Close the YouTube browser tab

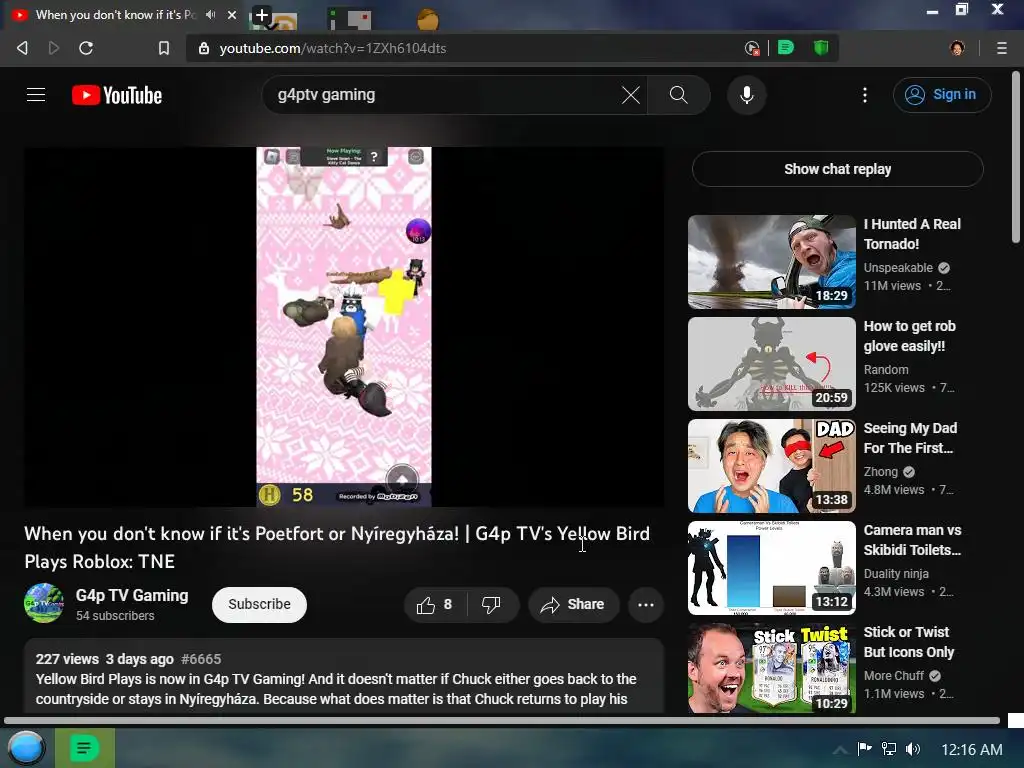click(232, 14)
